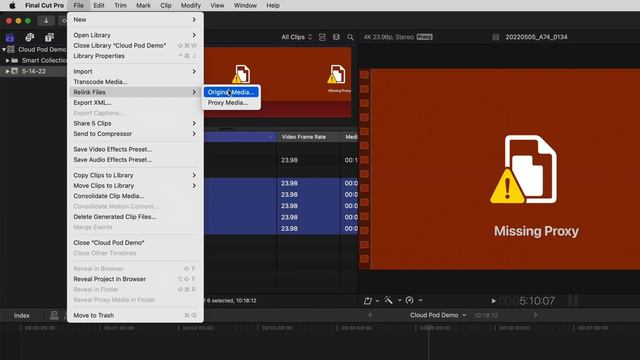Choose Close Library "Cloud Pod Demo"

[135, 45]
